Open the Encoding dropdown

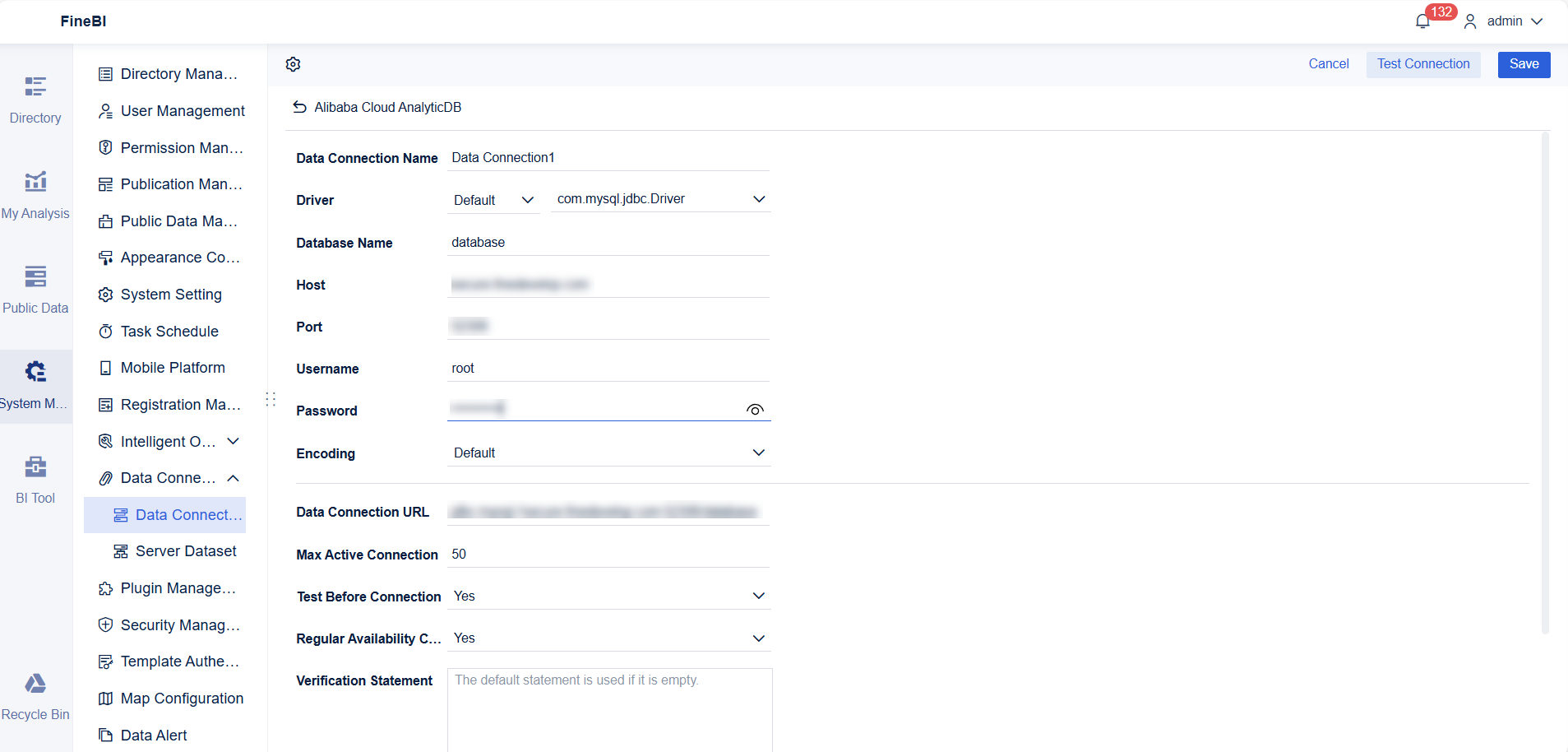tap(609, 453)
